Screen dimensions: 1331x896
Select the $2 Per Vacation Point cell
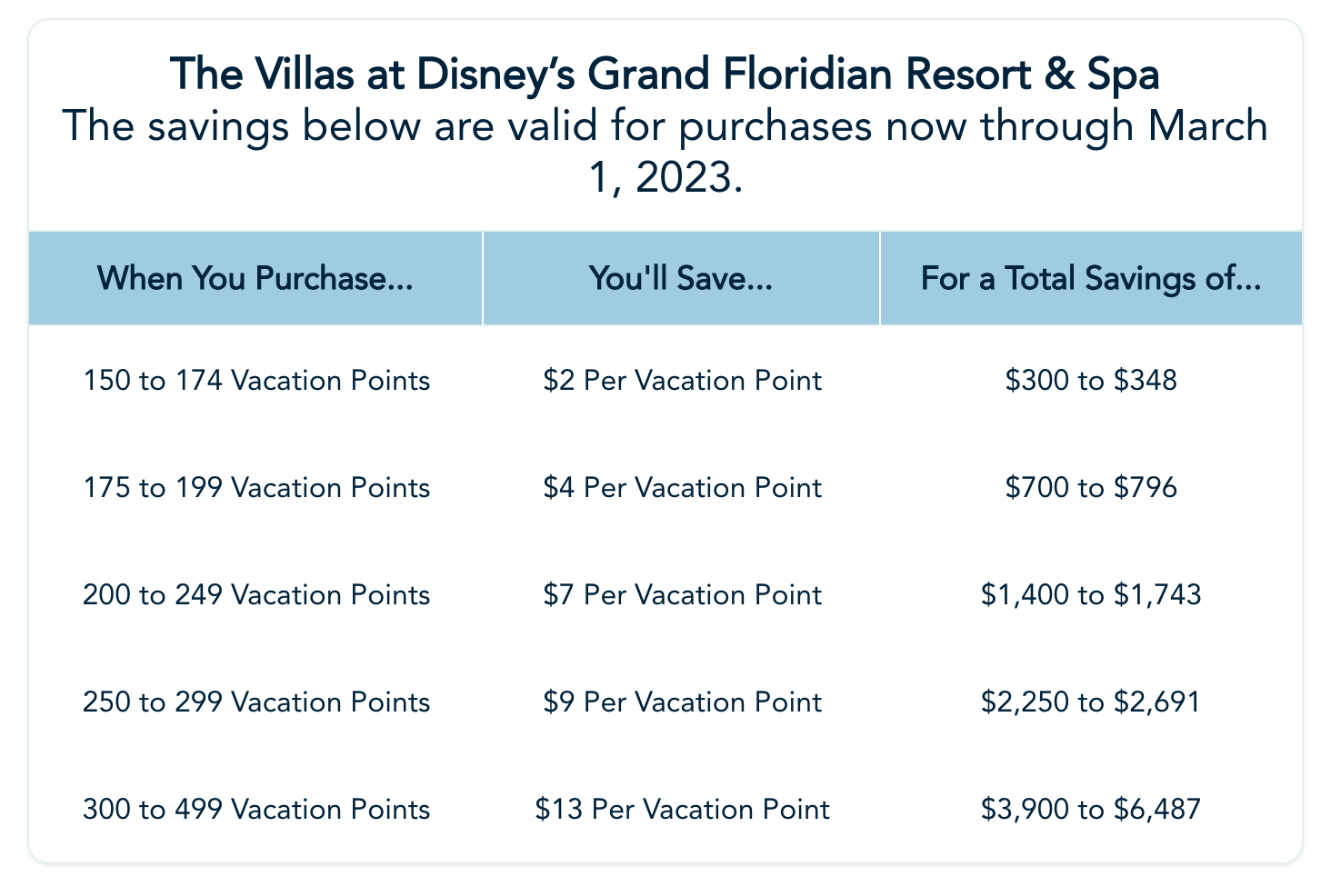(x=682, y=380)
